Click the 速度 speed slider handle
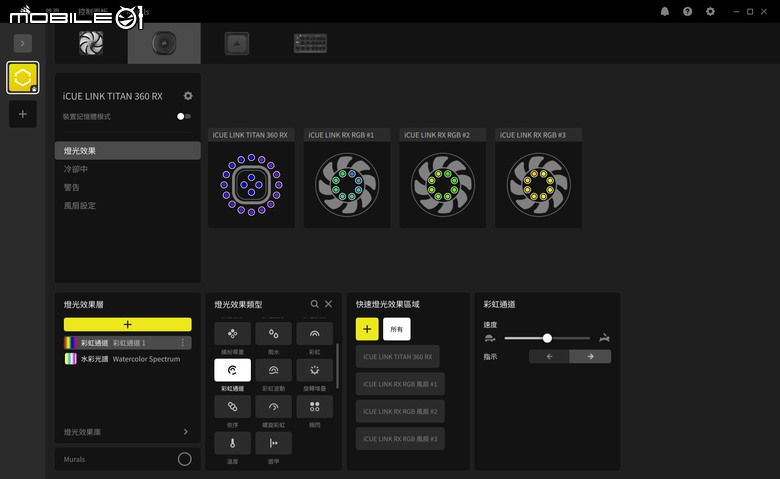 point(547,338)
